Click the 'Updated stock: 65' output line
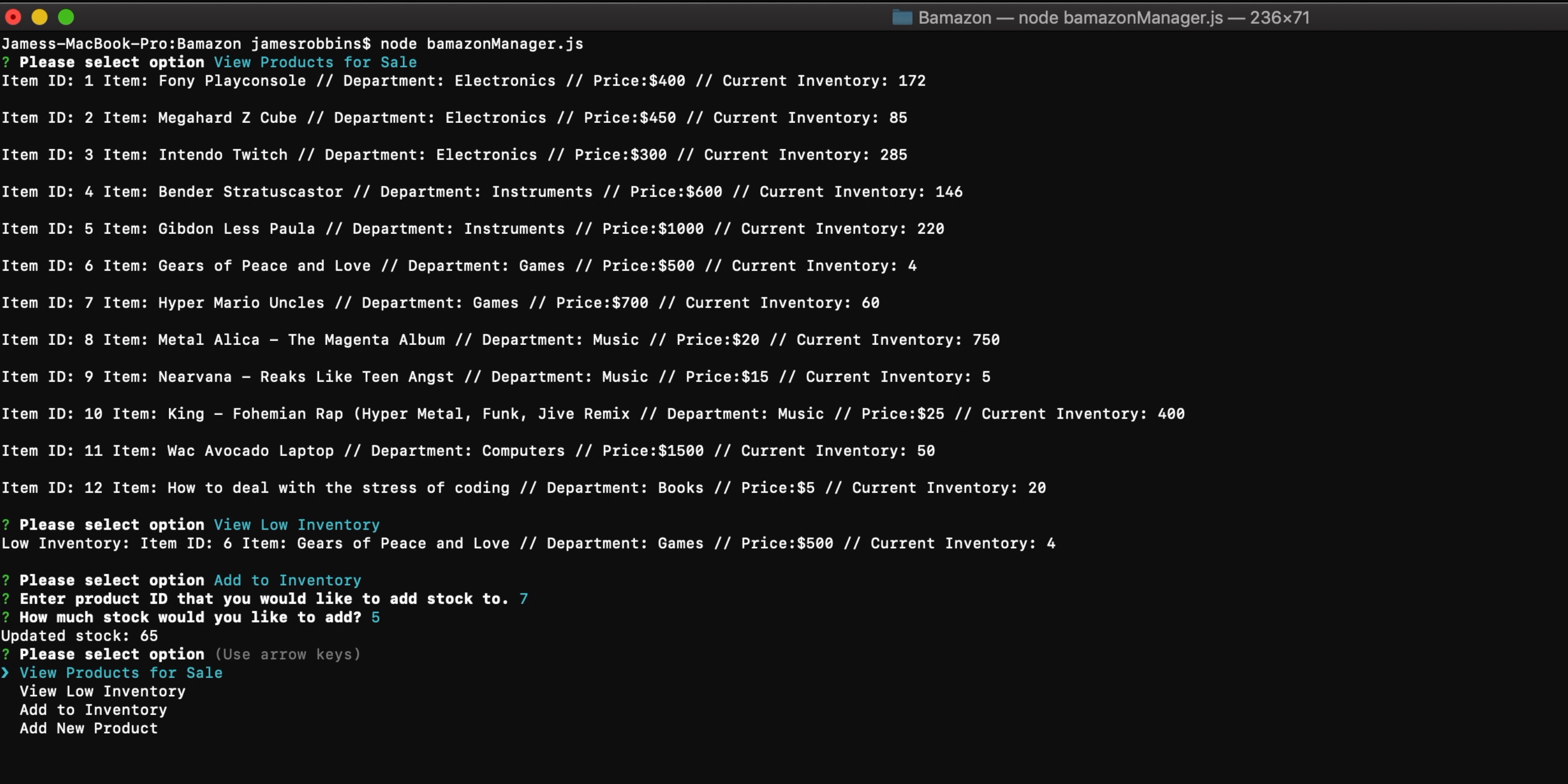Image resolution: width=1568 pixels, height=784 pixels. [x=80, y=636]
